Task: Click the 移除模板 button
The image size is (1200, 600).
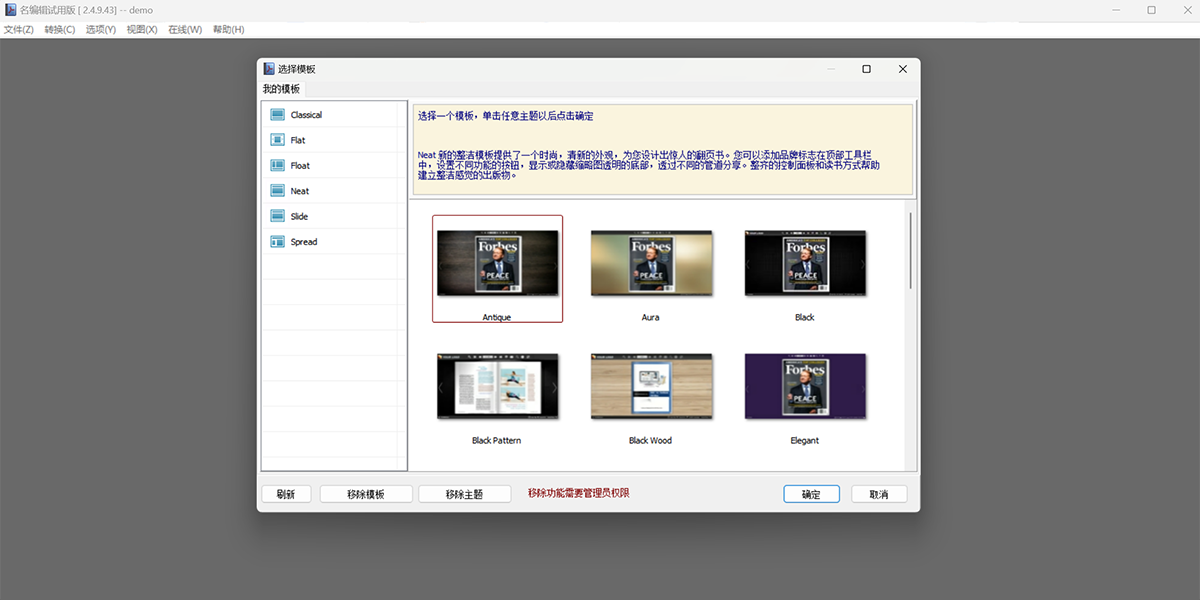Action: [x=366, y=494]
